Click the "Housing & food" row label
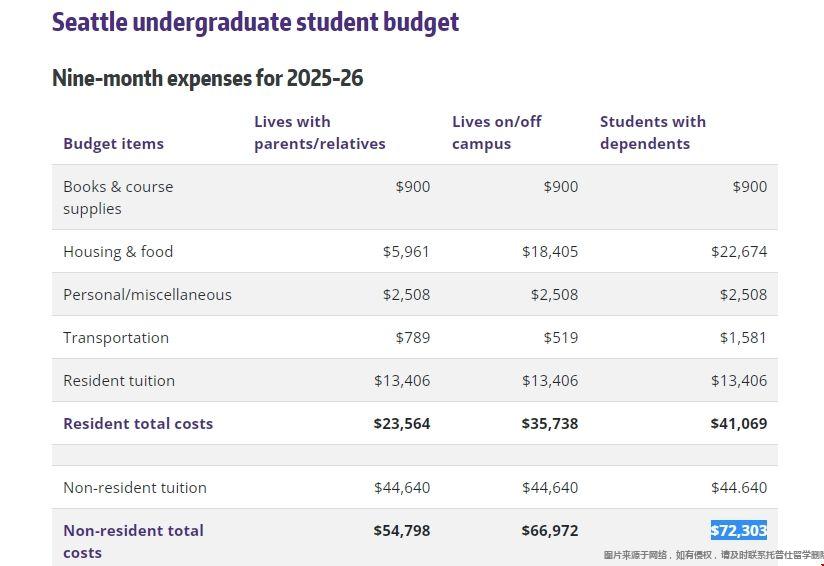This screenshot has width=824, height=566. point(118,251)
